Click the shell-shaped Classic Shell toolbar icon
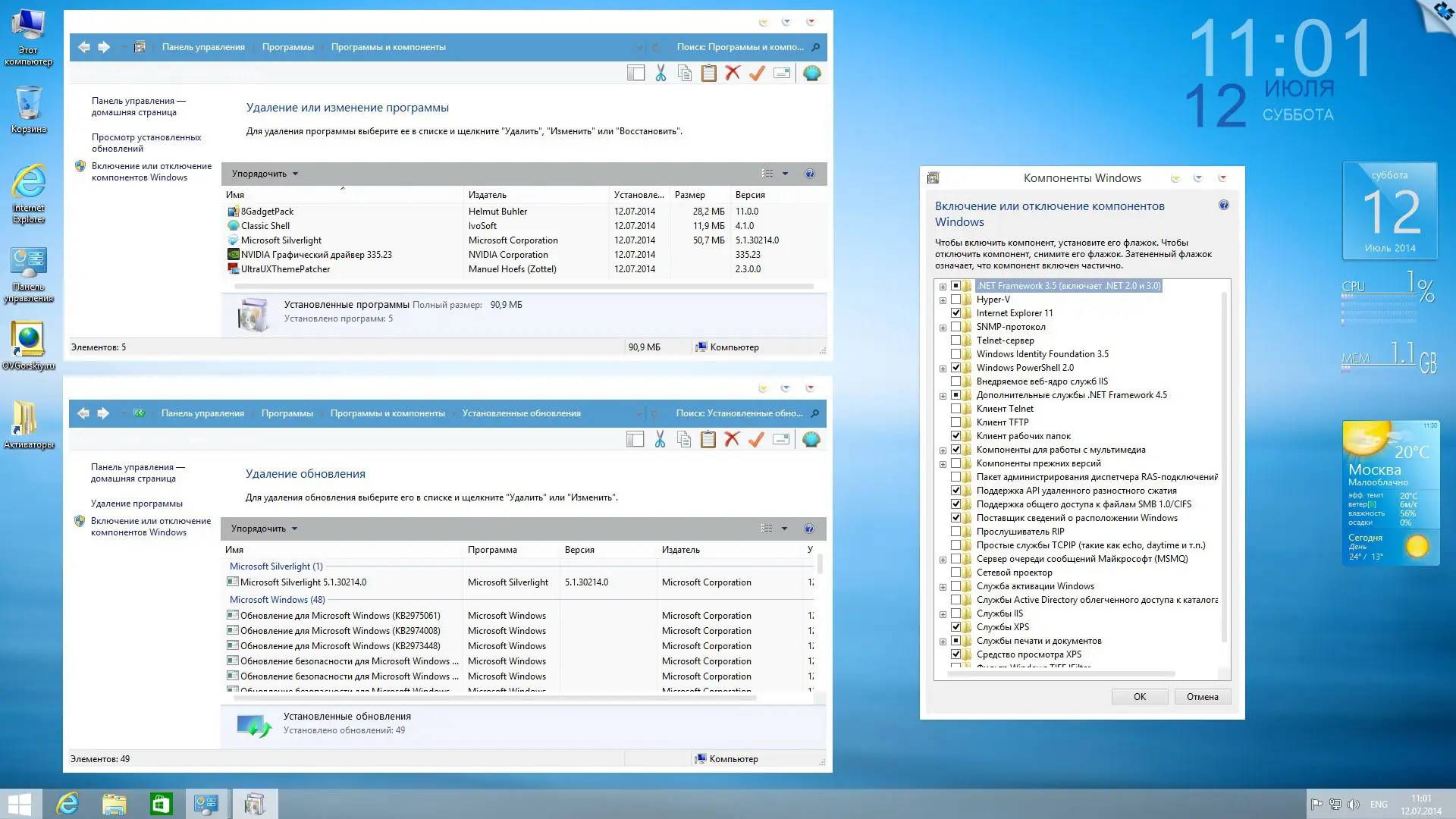 tap(812, 74)
